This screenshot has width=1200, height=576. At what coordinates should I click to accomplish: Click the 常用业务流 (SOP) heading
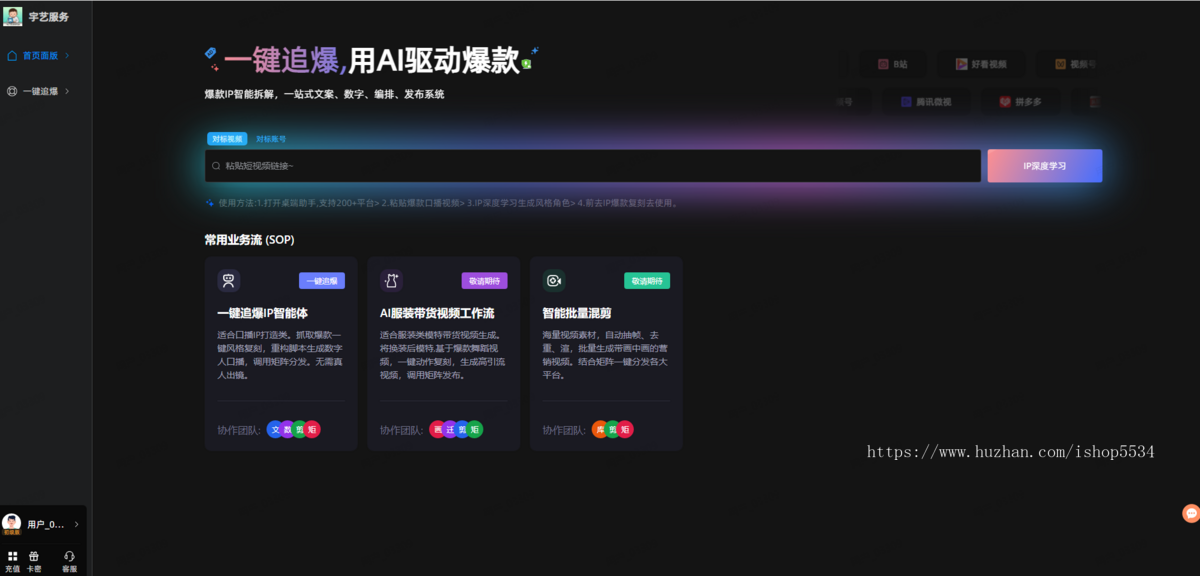click(249, 240)
